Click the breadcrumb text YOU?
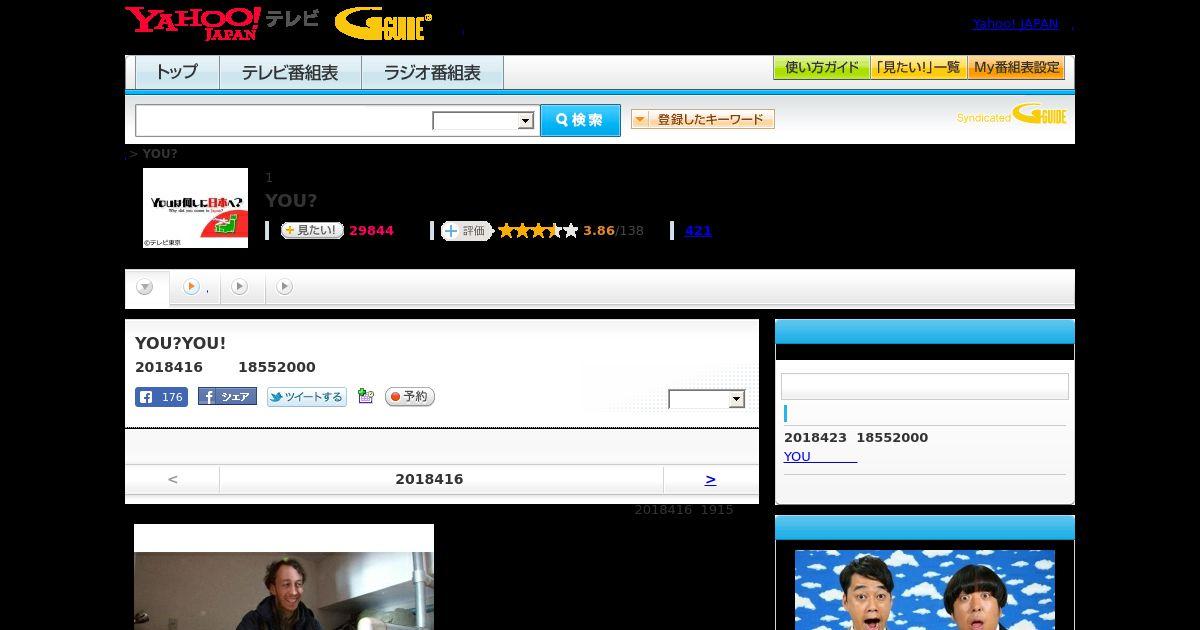 click(160, 154)
